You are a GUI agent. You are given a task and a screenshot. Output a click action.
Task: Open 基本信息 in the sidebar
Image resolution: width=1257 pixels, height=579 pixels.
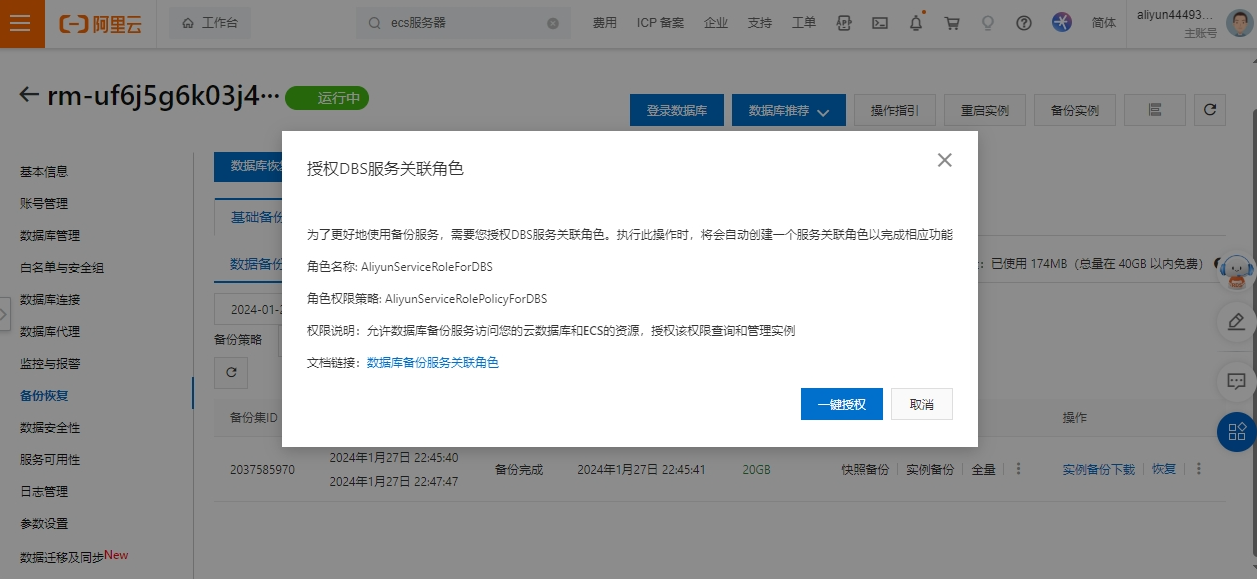click(44, 171)
